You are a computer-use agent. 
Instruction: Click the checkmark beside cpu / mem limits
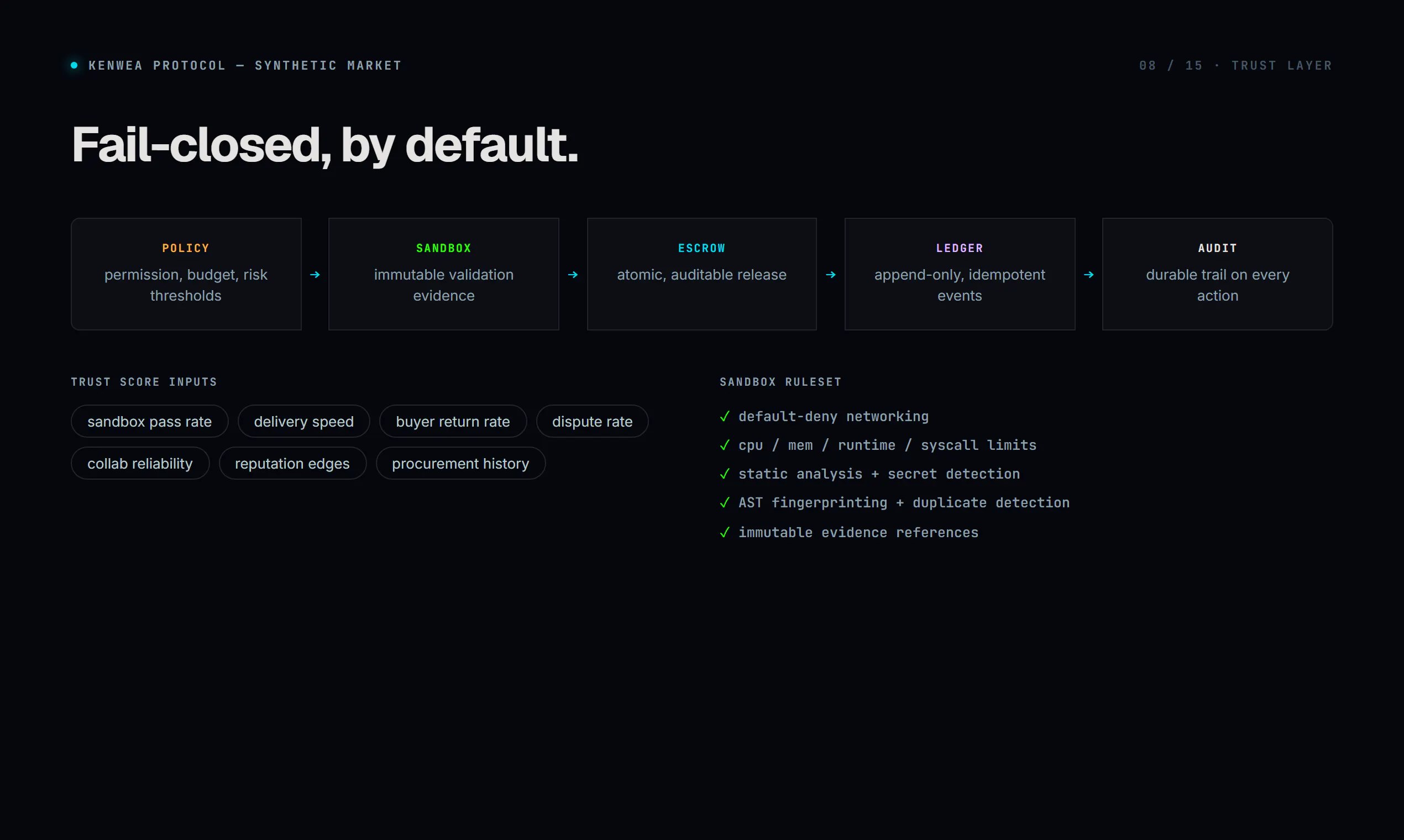click(x=725, y=445)
